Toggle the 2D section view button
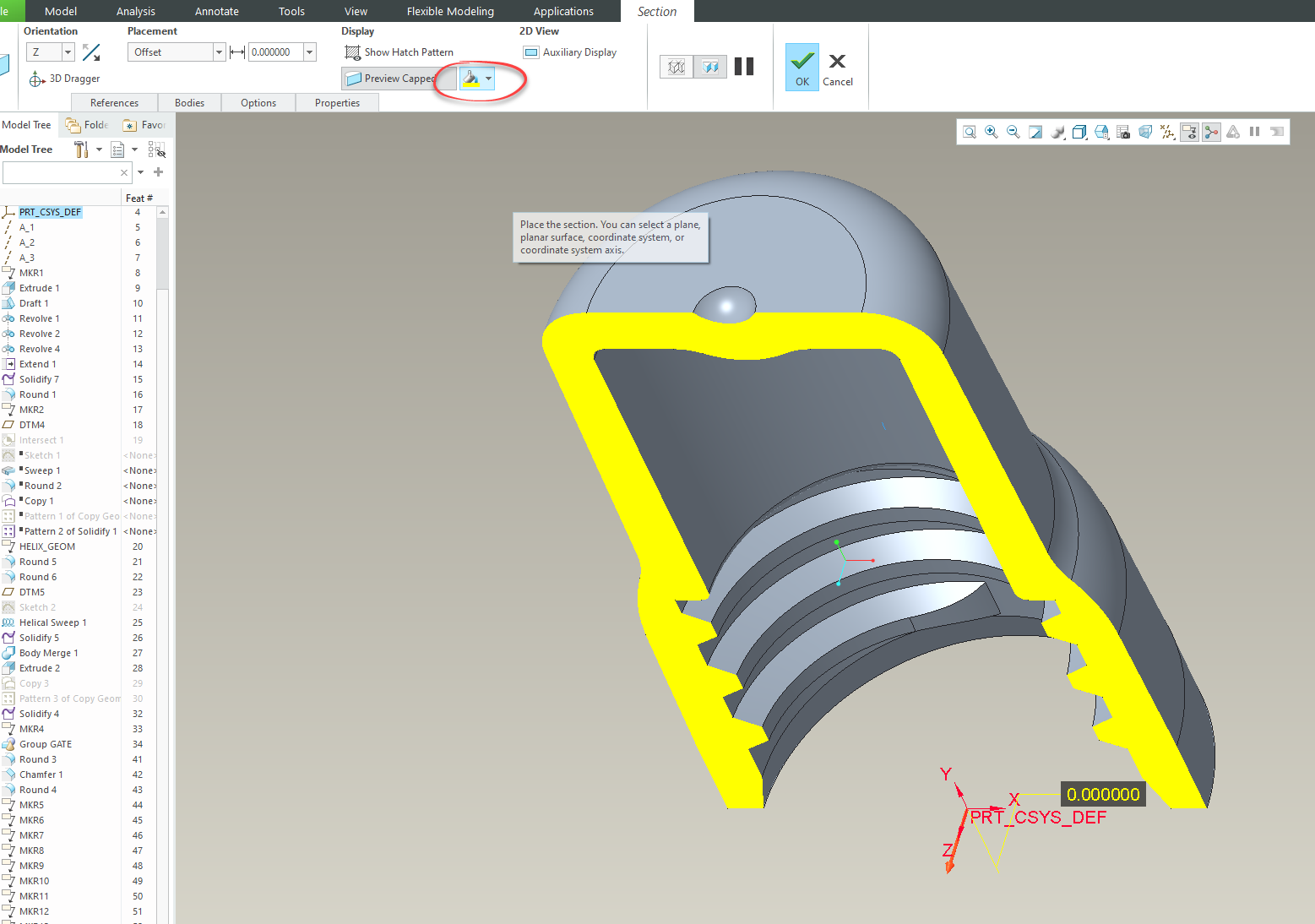The width and height of the screenshot is (1315, 924). [x=709, y=66]
